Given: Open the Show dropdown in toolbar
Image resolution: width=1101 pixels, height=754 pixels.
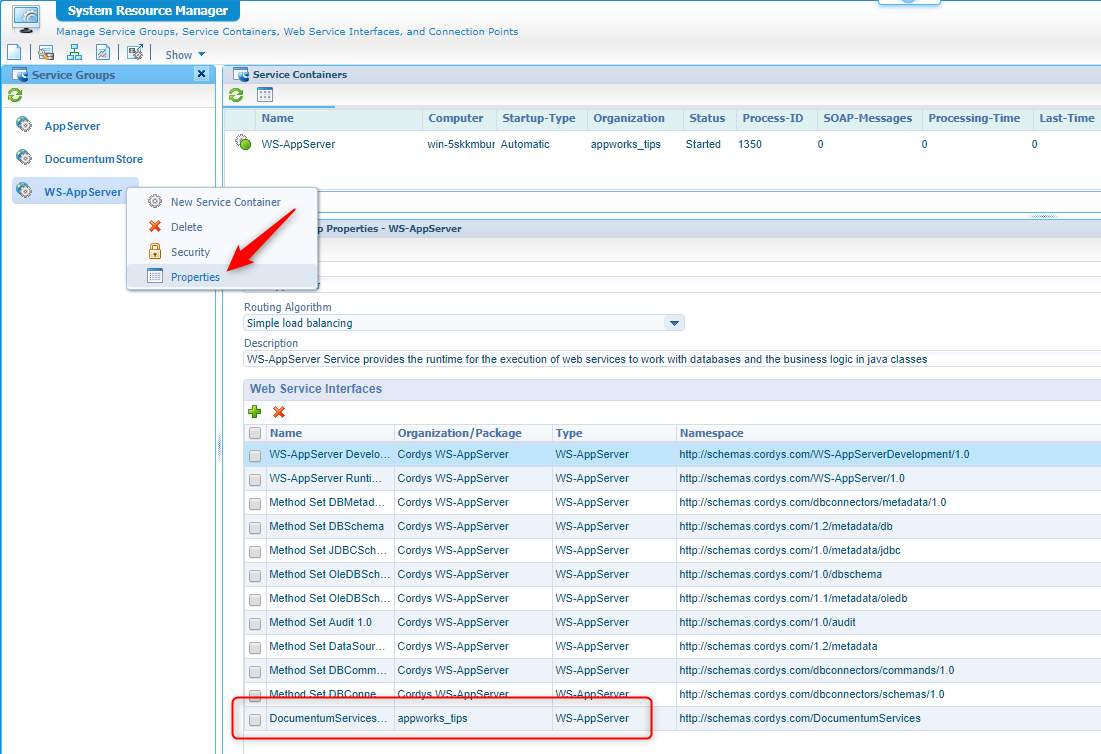Looking at the screenshot, I should [185, 55].
